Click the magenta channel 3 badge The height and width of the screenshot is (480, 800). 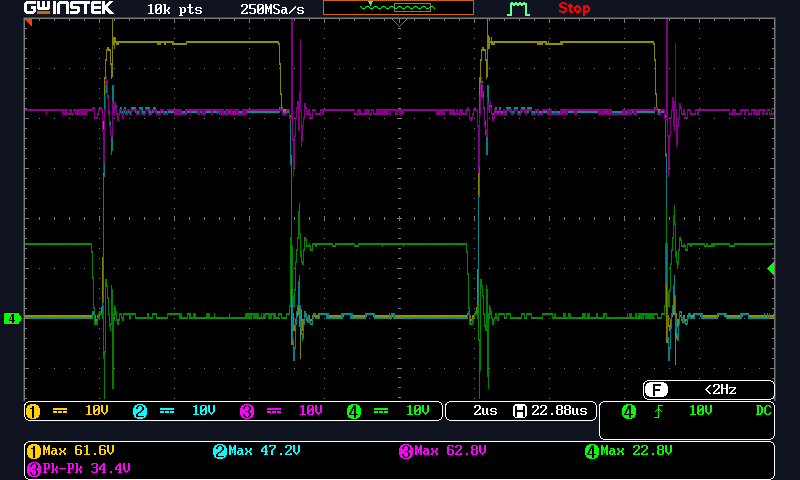(247, 411)
